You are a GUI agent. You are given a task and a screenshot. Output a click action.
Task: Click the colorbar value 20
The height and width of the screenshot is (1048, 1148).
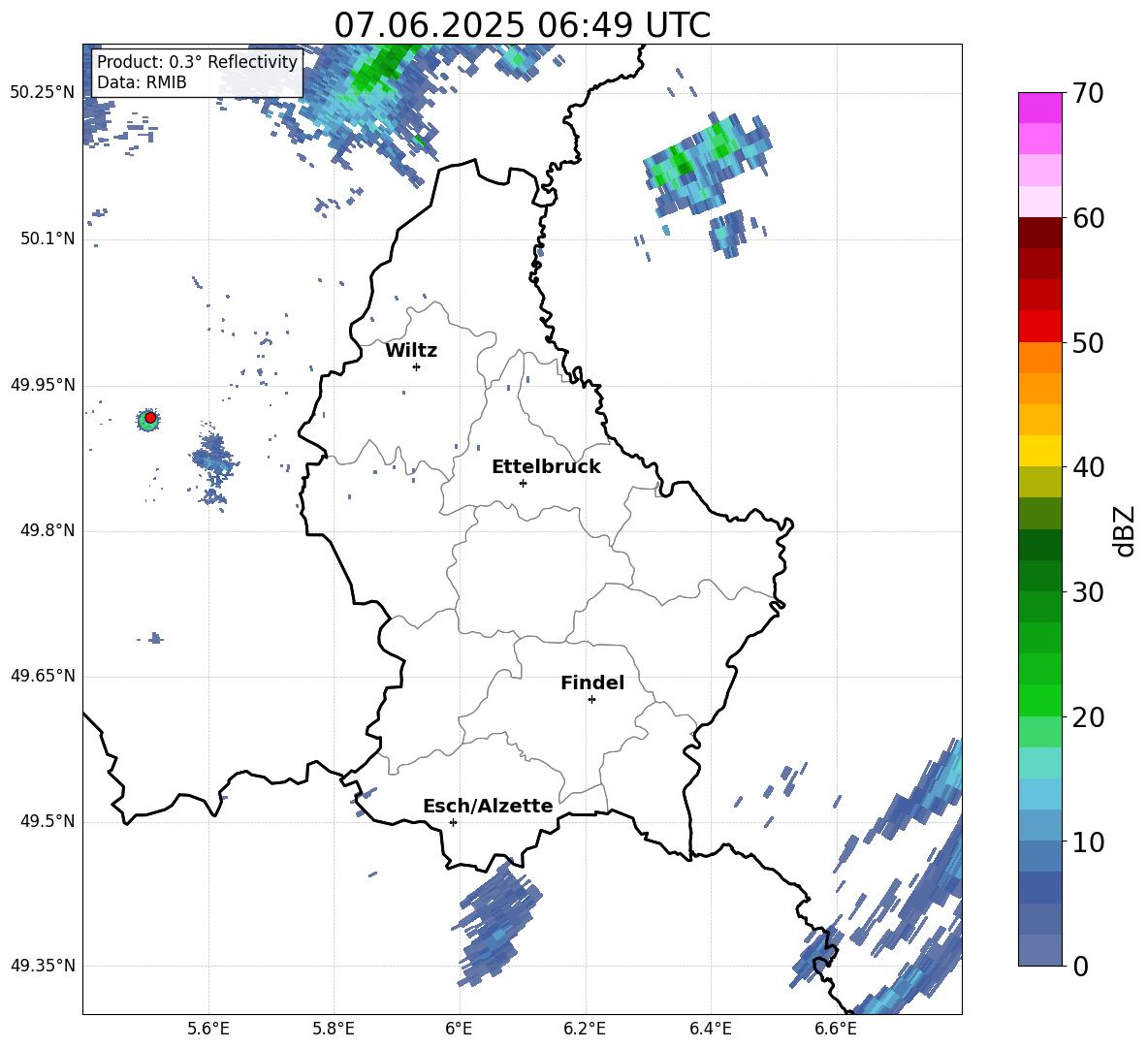tap(1088, 717)
